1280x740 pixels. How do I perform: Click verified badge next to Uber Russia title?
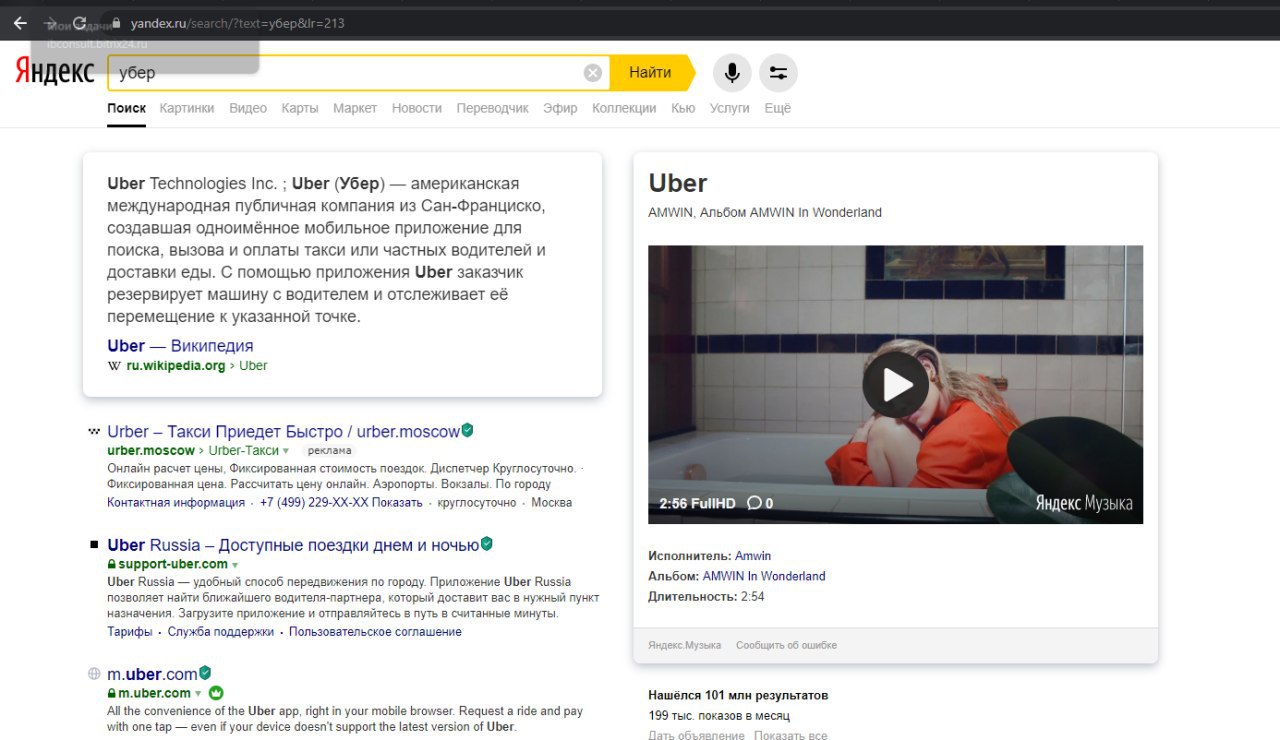487,544
